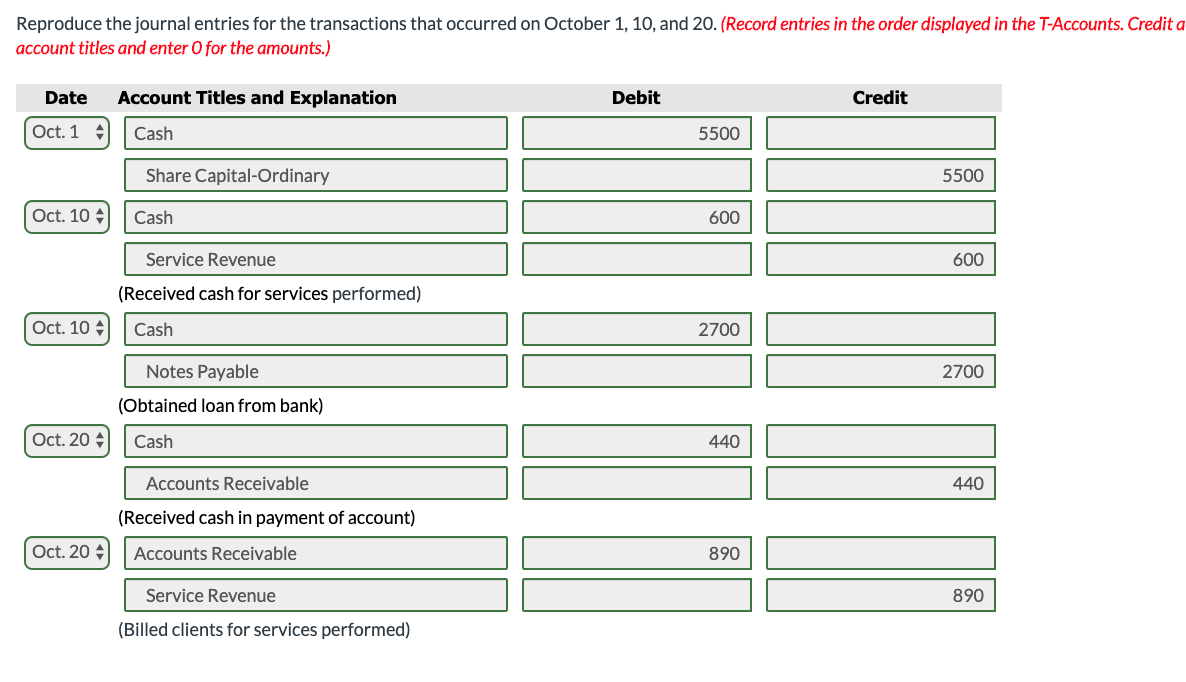Open the Oct. 1 date dropdown
The width and height of the screenshot is (1186, 682).
[66, 130]
